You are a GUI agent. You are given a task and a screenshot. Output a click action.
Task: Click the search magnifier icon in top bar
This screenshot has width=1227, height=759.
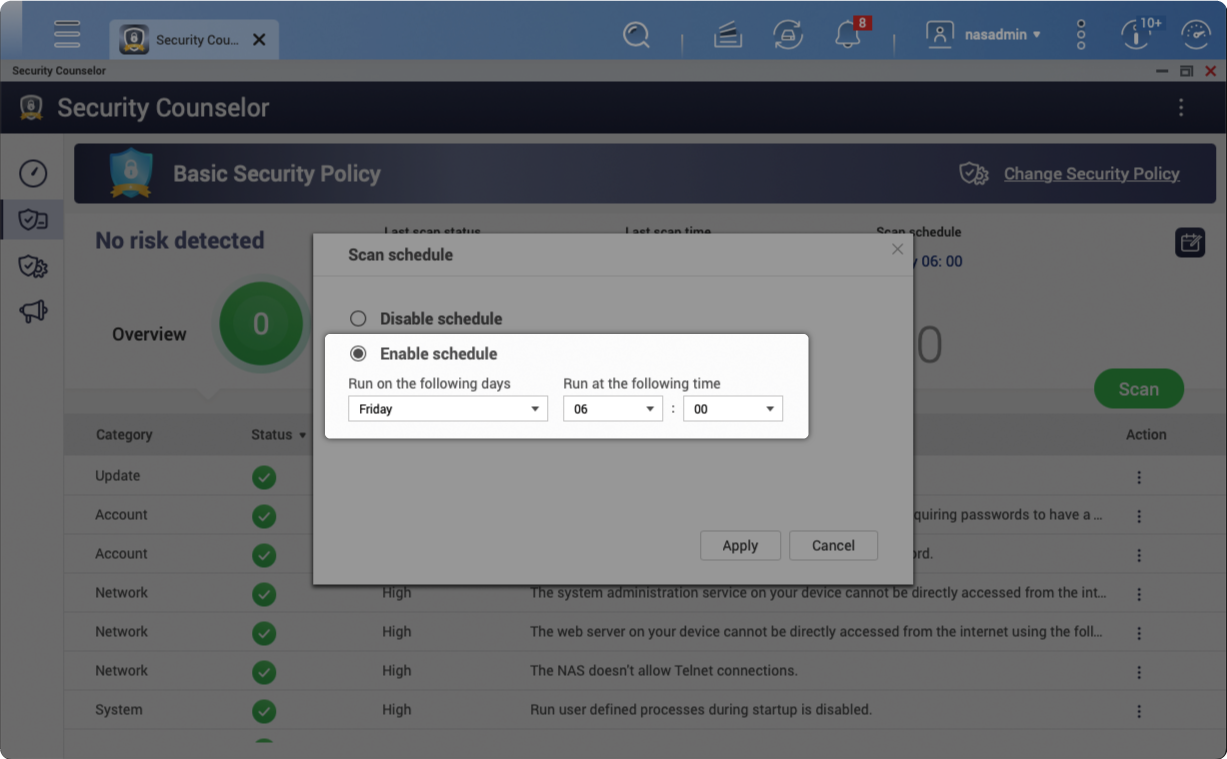point(636,35)
